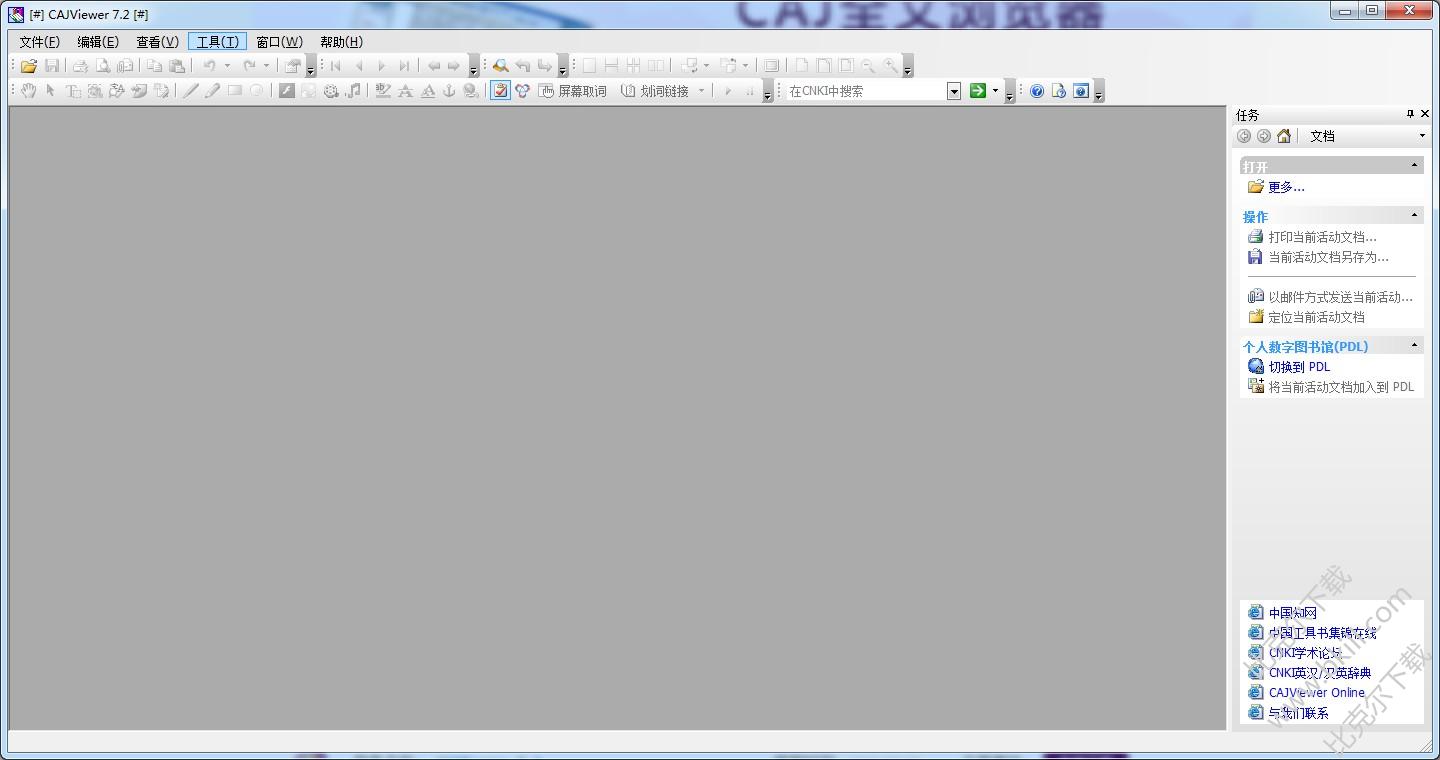Open the Undo history dropdown arrow
This screenshot has height=760, width=1440.
(x=227, y=66)
